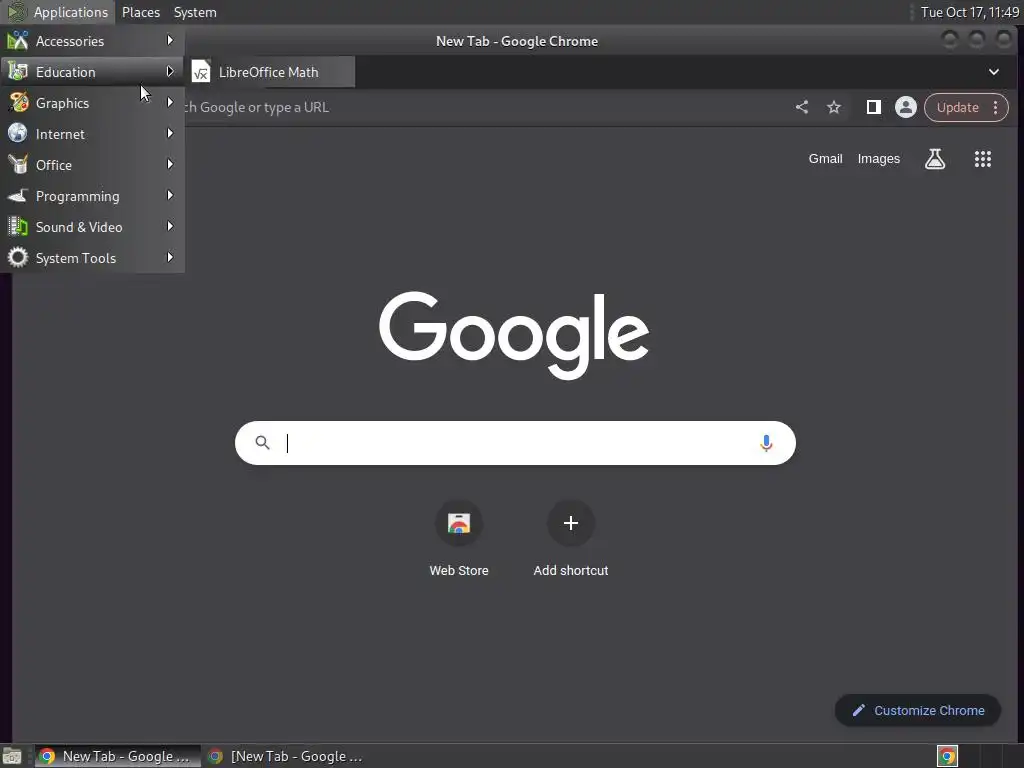
Task: Expand the Internet submenu arrow
Action: (x=170, y=133)
